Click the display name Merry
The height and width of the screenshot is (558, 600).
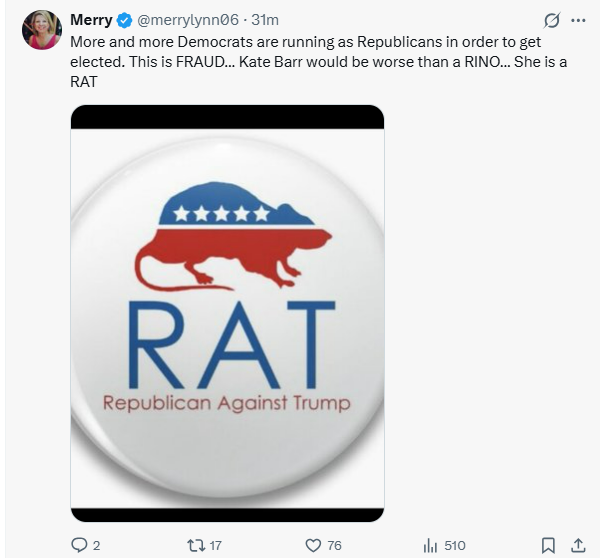pyautogui.click(x=91, y=21)
